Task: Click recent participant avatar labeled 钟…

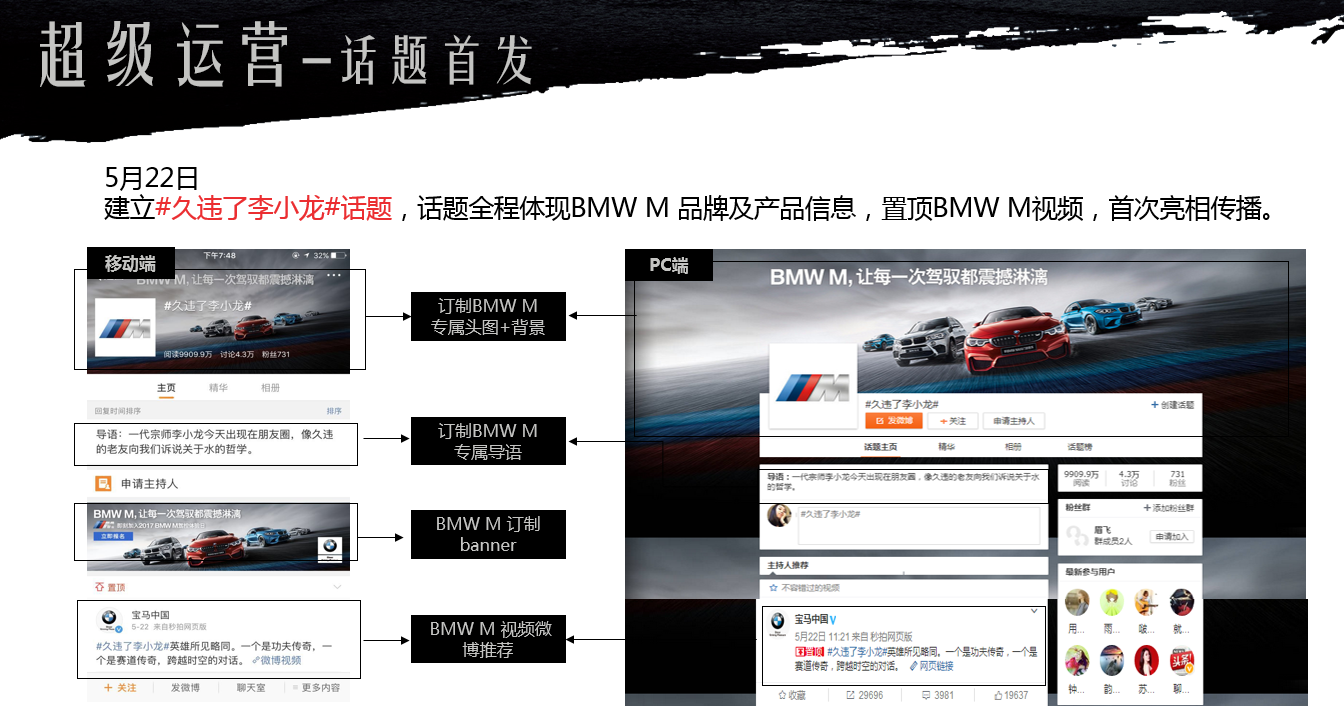Action: point(1077,660)
